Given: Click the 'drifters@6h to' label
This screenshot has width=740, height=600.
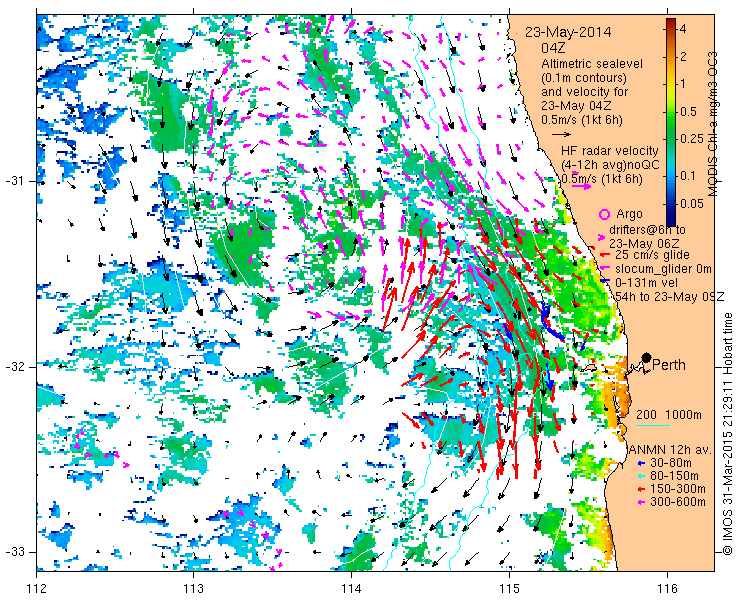Looking at the screenshot, I should (647, 230).
